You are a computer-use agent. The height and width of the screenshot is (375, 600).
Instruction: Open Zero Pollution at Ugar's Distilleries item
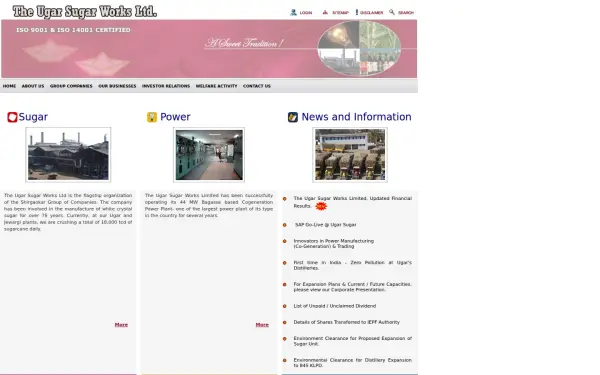(x=352, y=265)
